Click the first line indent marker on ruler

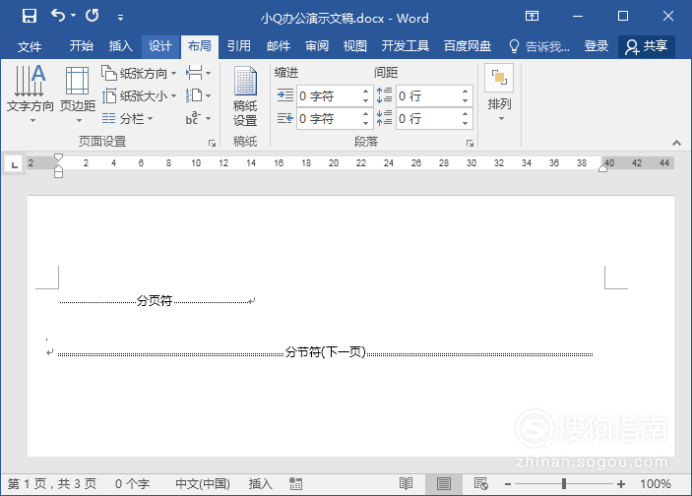tap(58, 158)
